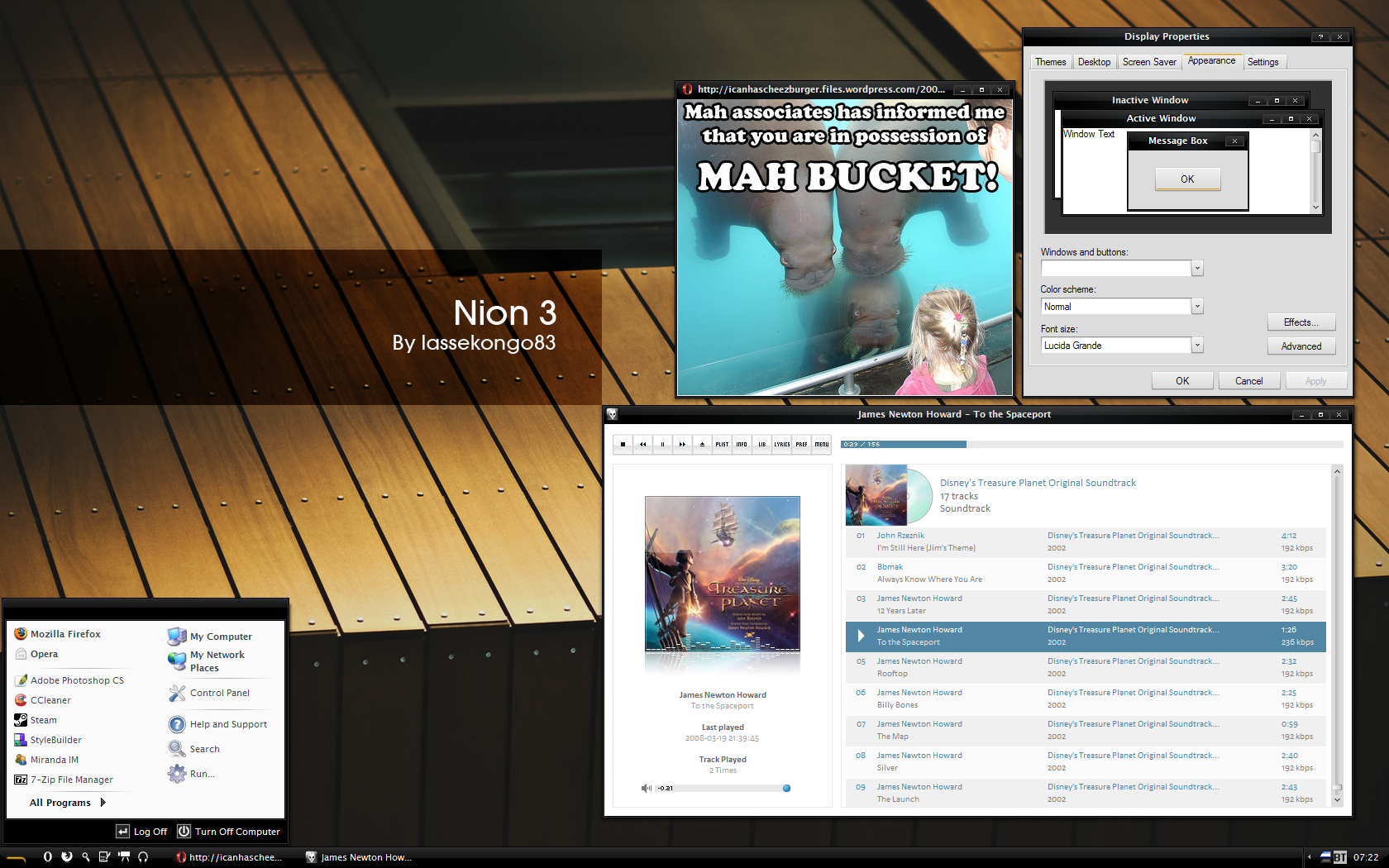Open the INFO panel in player
Image resolution: width=1389 pixels, height=868 pixels.
(x=742, y=444)
